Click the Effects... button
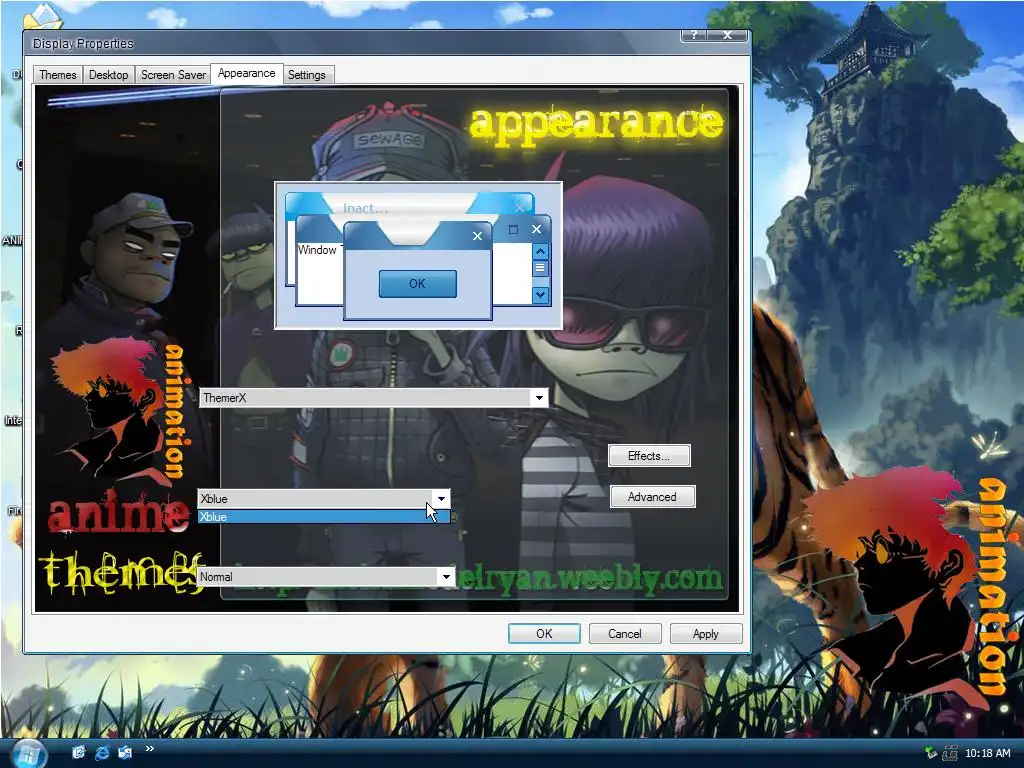 pyautogui.click(x=648, y=456)
